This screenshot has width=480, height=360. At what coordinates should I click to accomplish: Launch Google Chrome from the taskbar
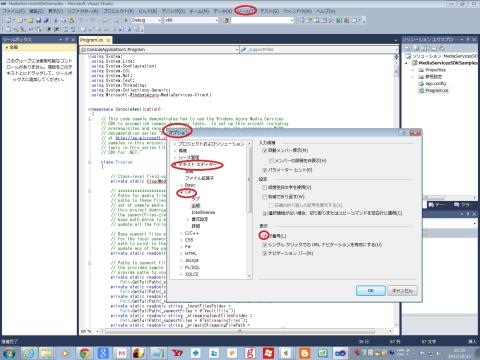pos(85,353)
